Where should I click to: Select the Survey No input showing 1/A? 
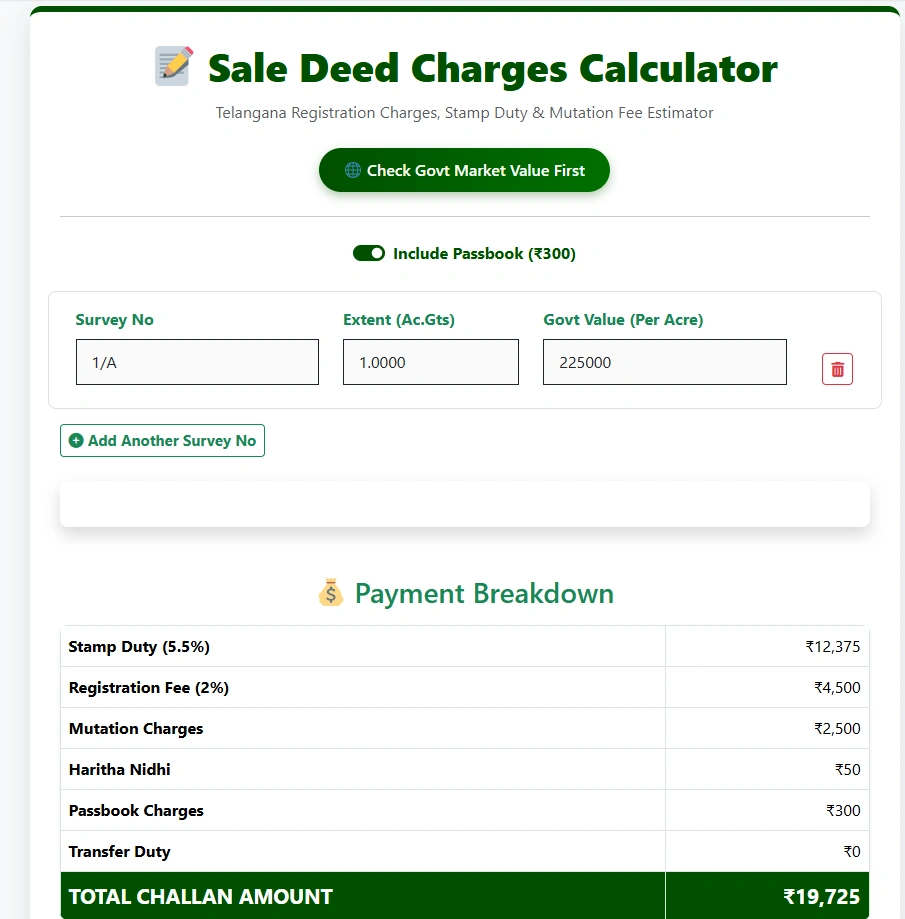(x=197, y=362)
